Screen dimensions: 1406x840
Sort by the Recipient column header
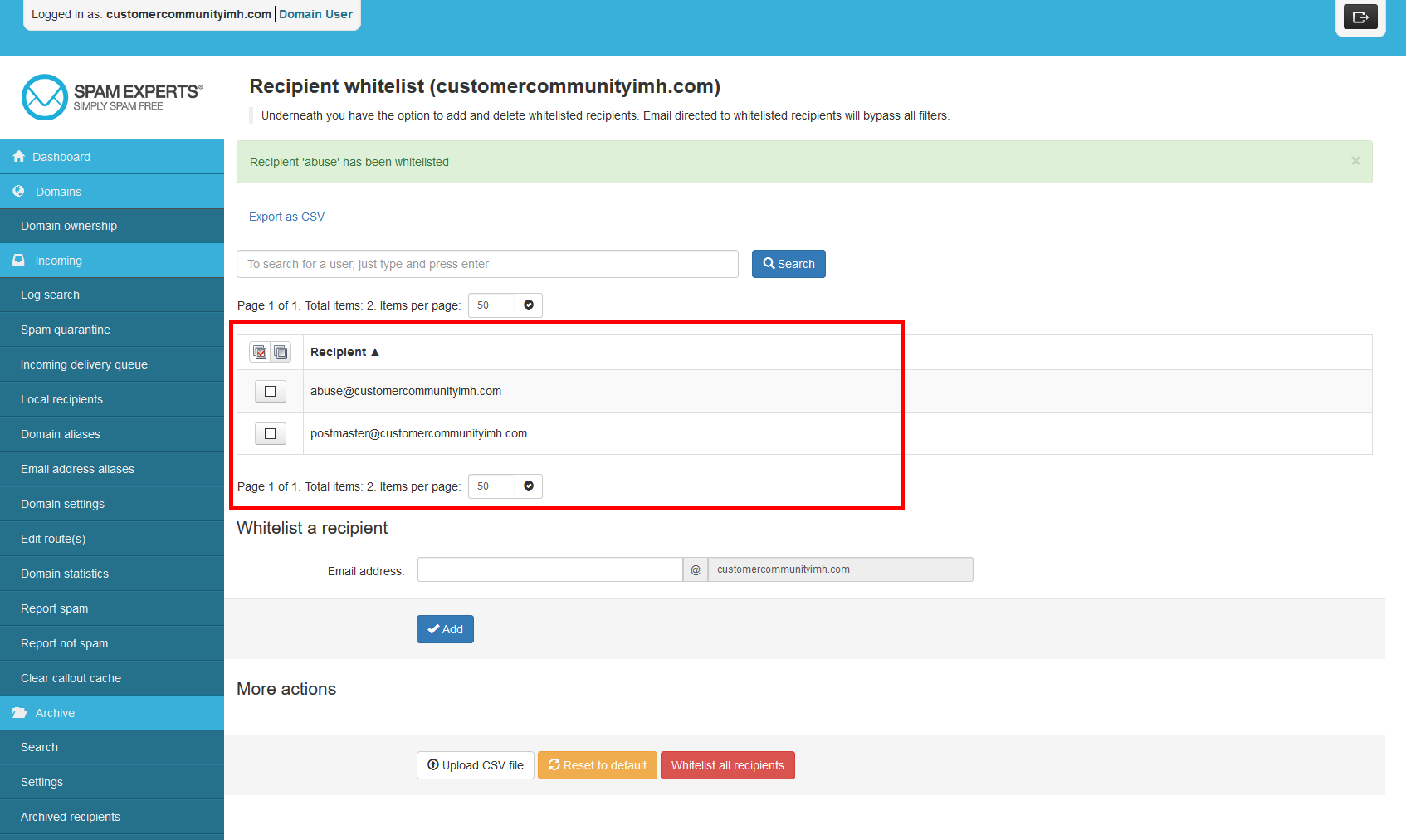[338, 352]
